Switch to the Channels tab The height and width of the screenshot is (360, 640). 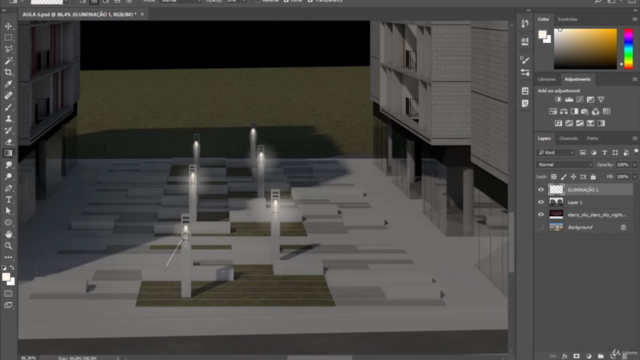(x=568, y=138)
